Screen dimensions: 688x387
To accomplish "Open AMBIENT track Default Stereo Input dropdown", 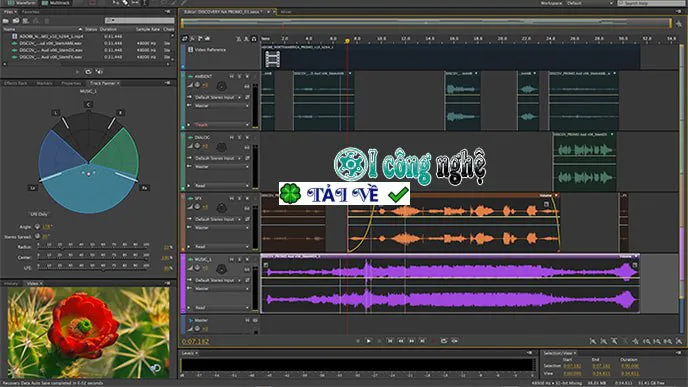I will (x=218, y=97).
